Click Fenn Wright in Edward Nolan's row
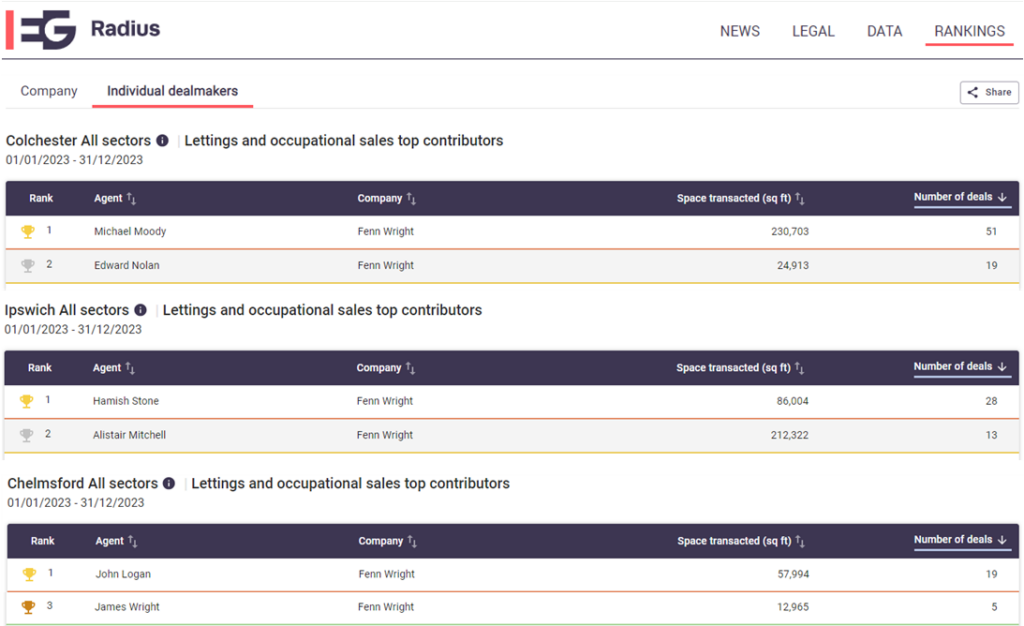1024x626 pixels. click(x=386, y=266)
